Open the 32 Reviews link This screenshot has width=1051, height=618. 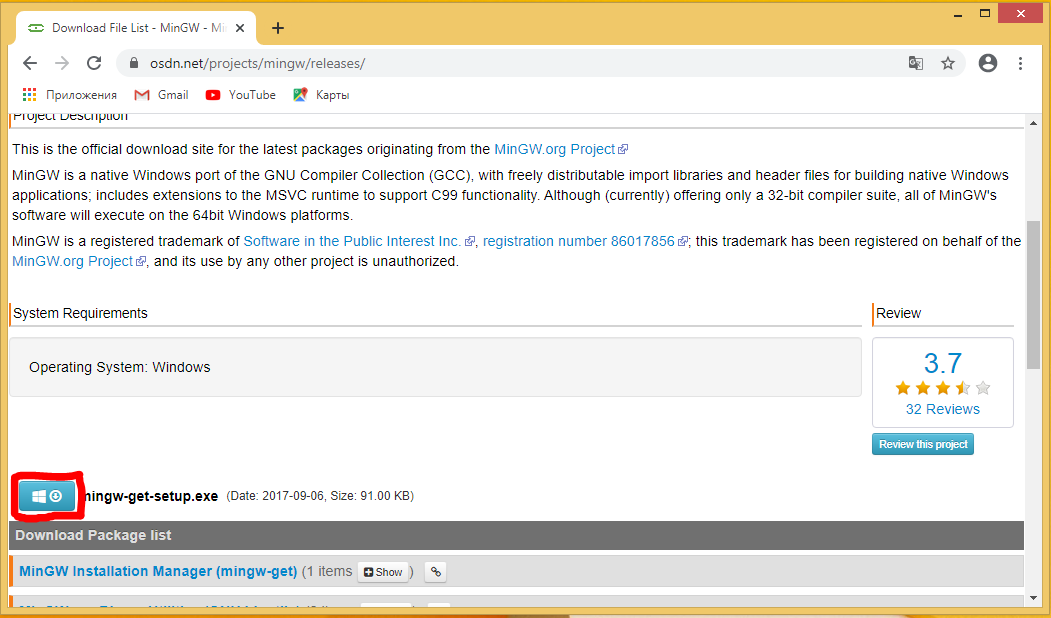coord(942,409)
